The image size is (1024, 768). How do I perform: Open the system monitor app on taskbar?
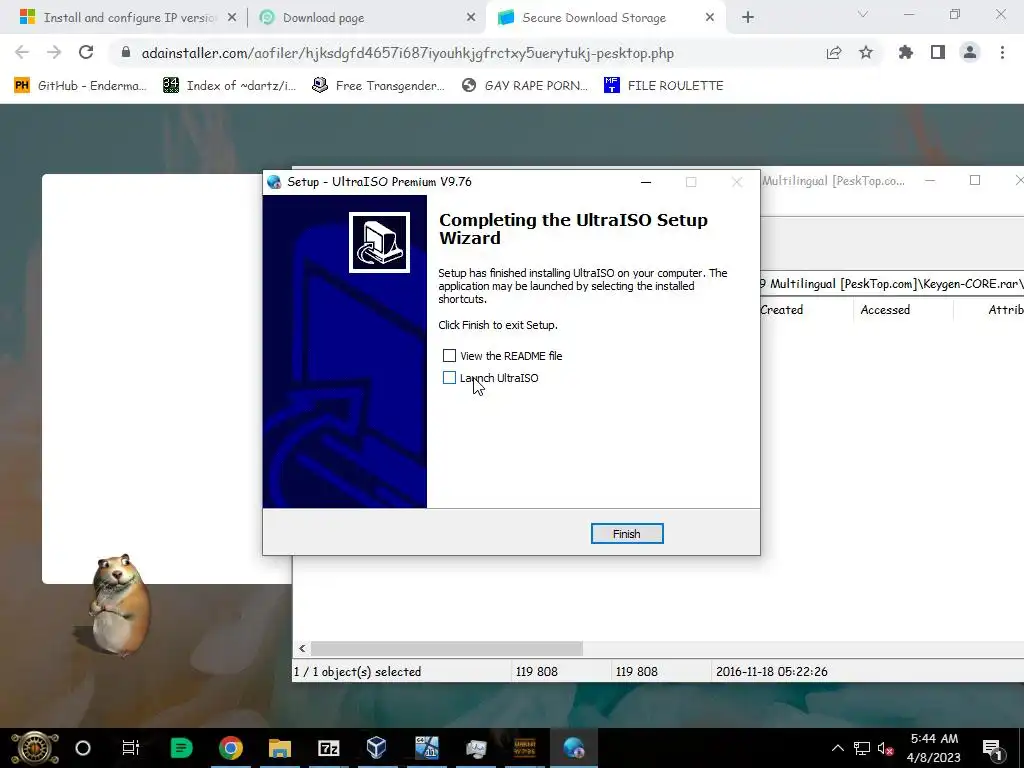click(475, 748)
